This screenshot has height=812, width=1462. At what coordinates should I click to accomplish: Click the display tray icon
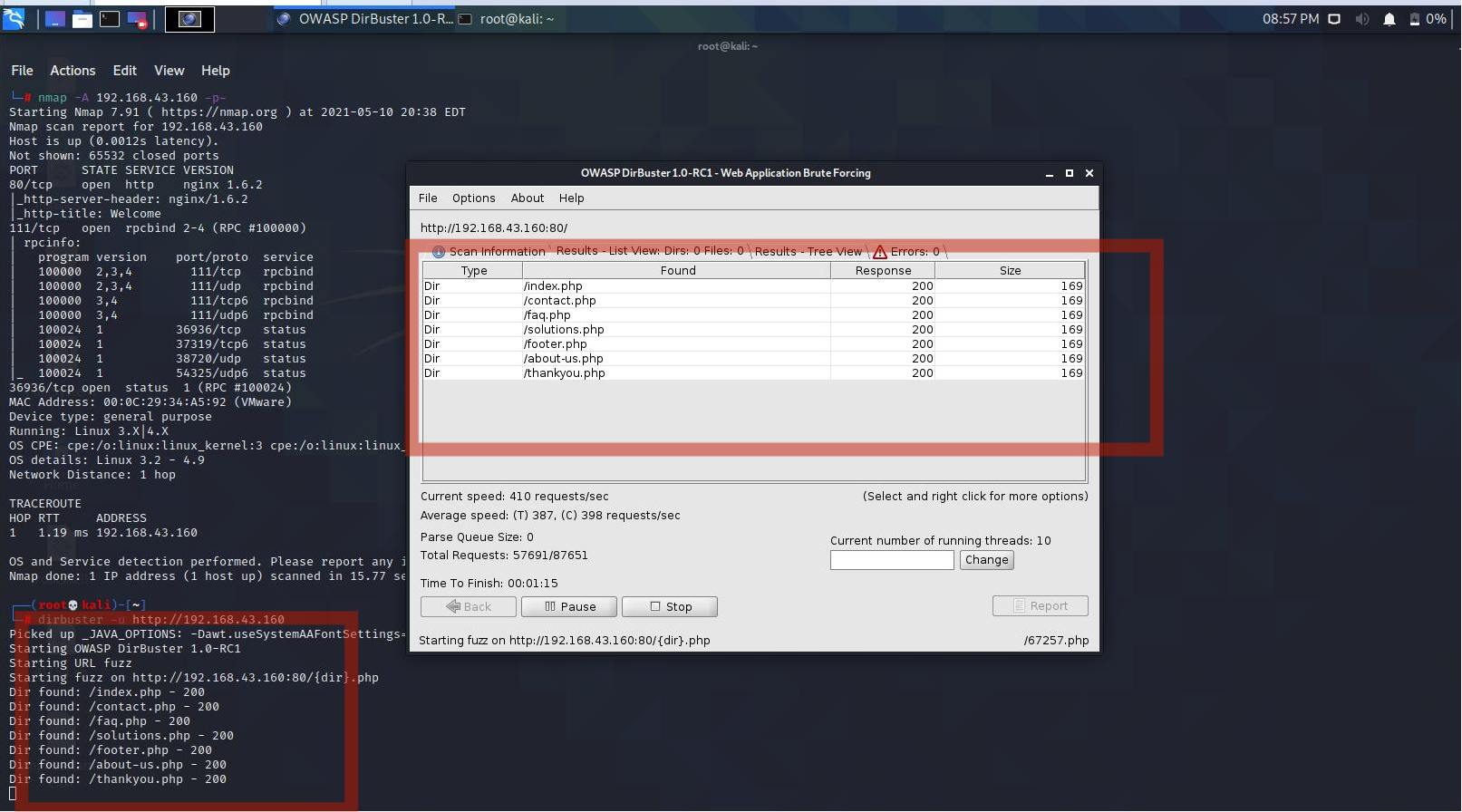(x=1334, y=19)
